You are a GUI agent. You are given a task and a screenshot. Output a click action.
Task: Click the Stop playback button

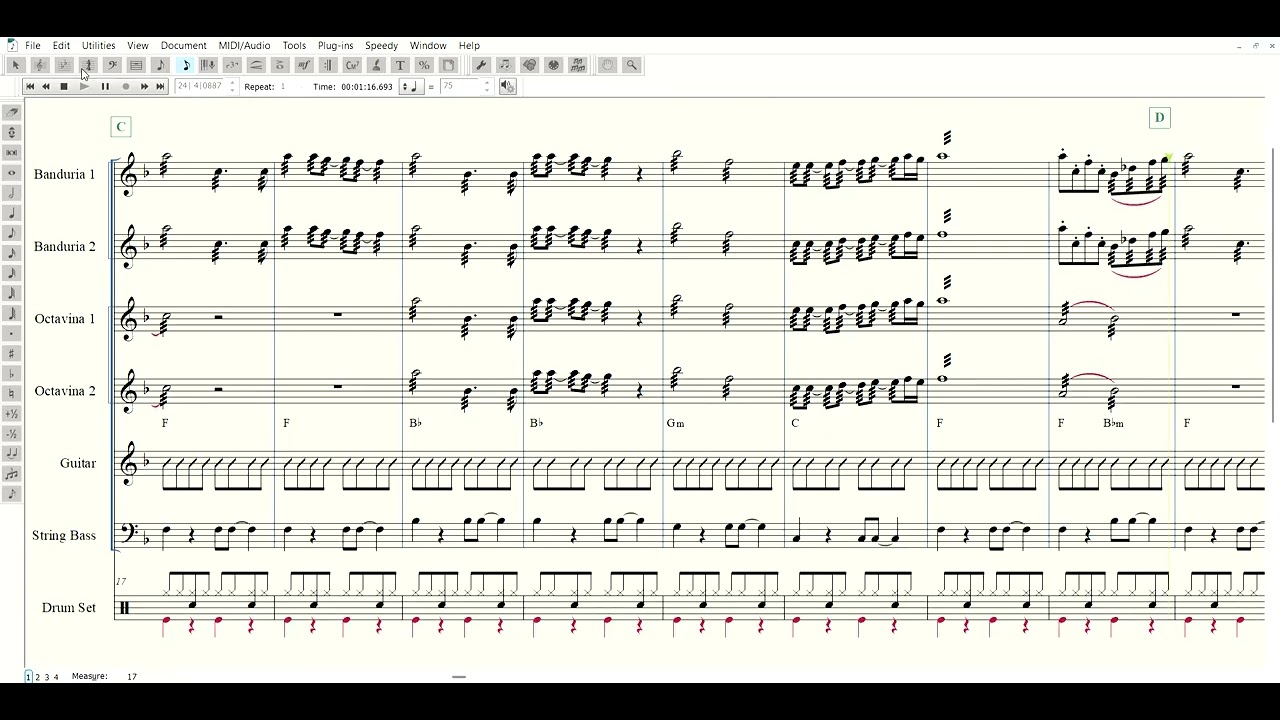64,87
